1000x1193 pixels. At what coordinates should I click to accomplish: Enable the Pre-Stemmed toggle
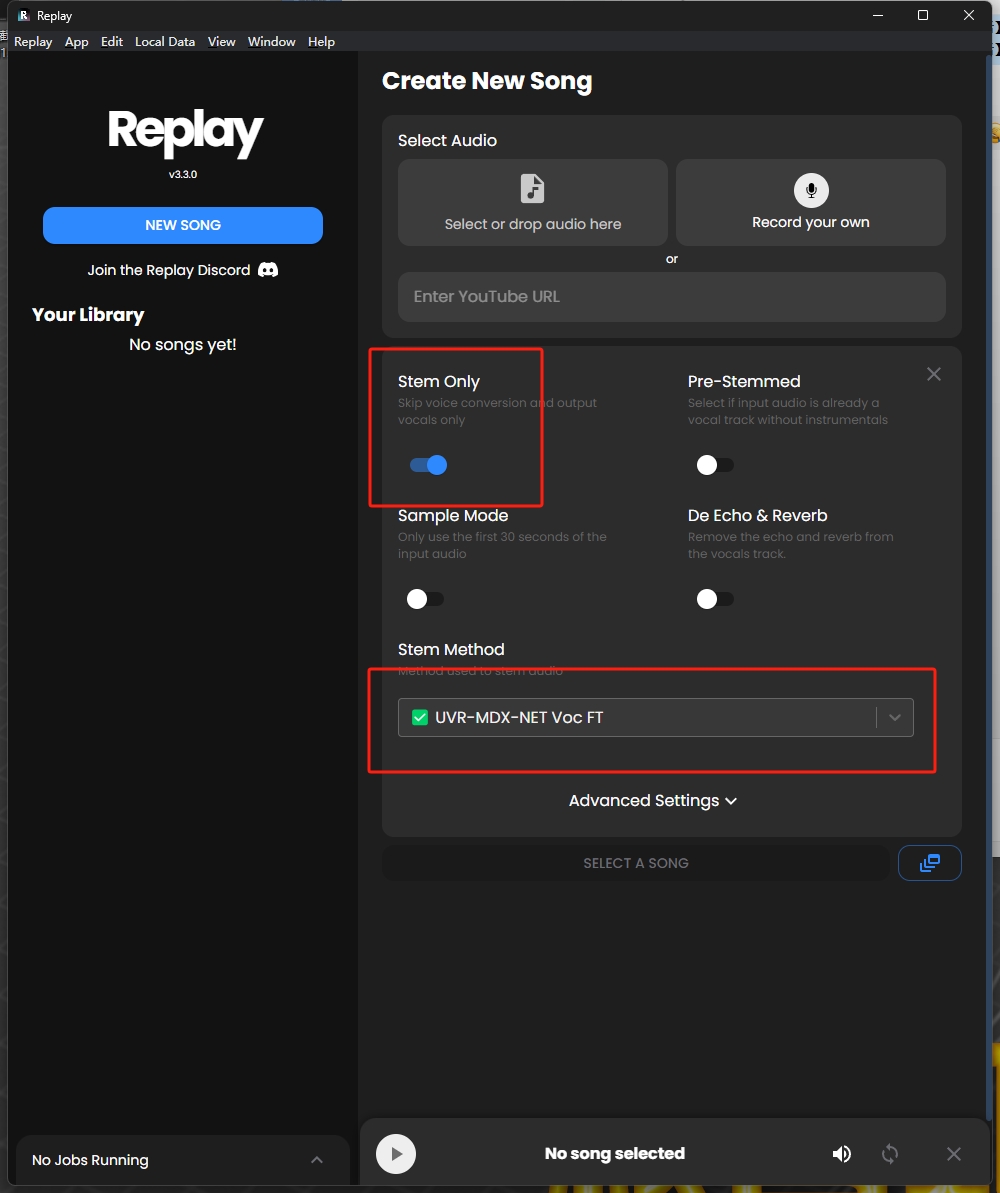coord(715,465)
